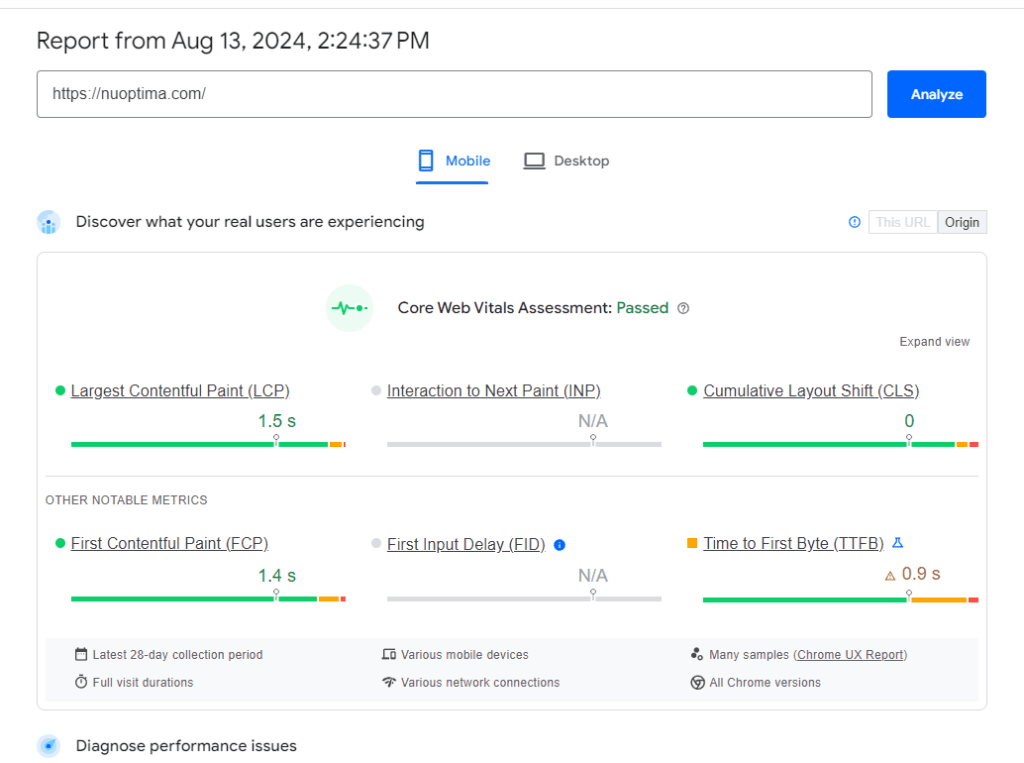Click the experimental flask icon beside TTFB

point(898,543)
